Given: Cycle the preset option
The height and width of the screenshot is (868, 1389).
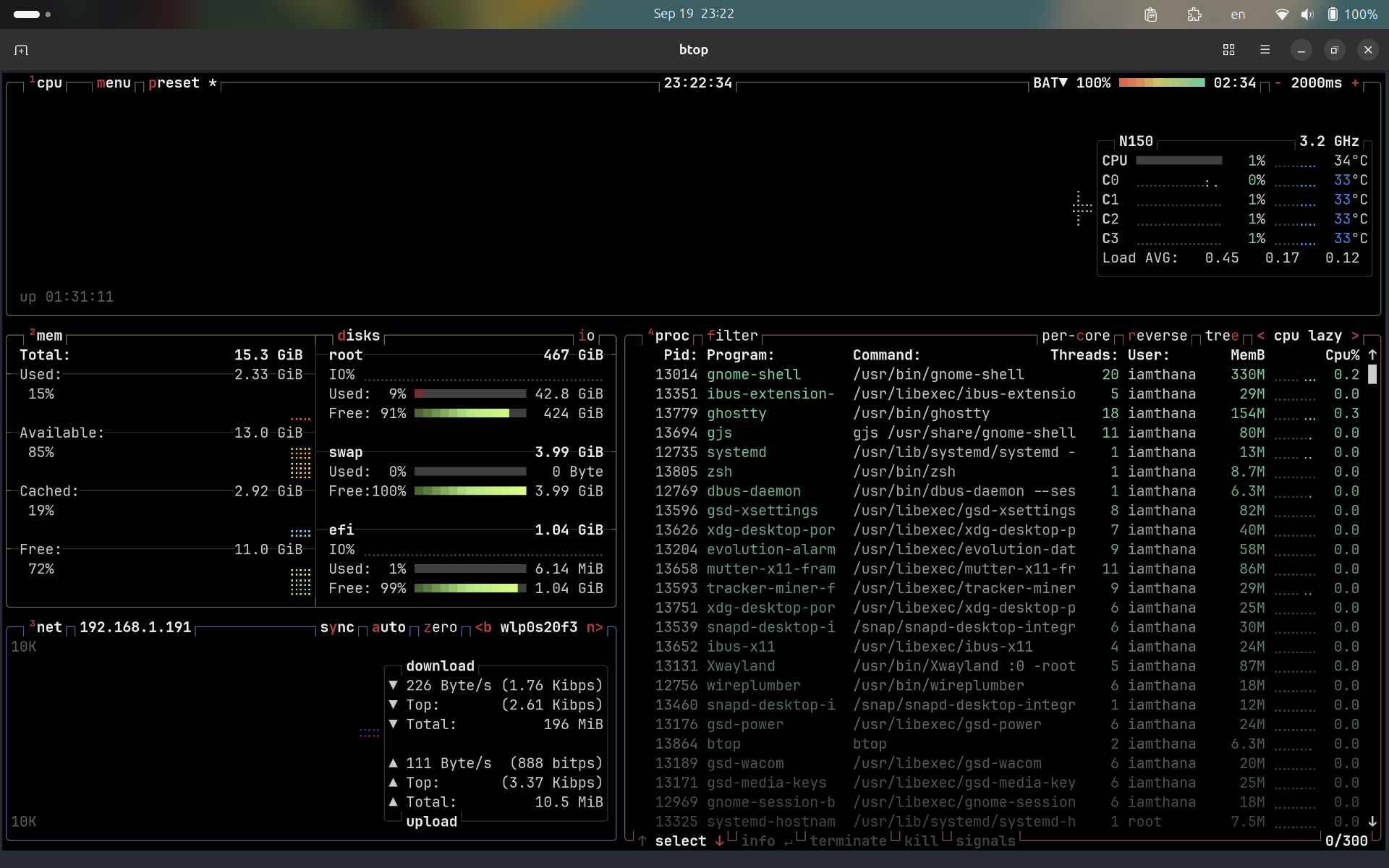Looking at the screenshot, I should [x=174, y=83].
